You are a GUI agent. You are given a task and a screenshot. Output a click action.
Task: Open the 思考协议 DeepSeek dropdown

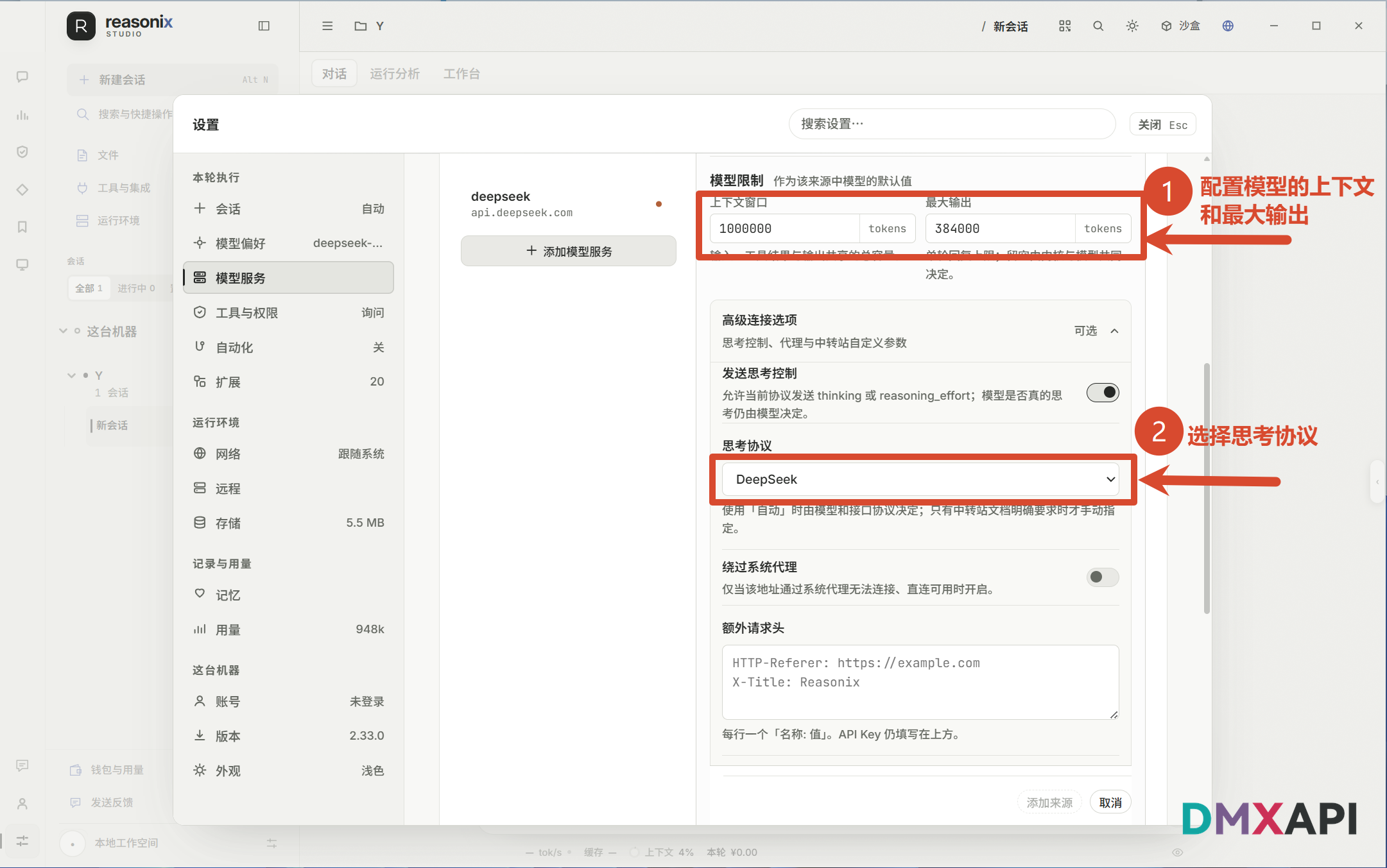point(920,479)
